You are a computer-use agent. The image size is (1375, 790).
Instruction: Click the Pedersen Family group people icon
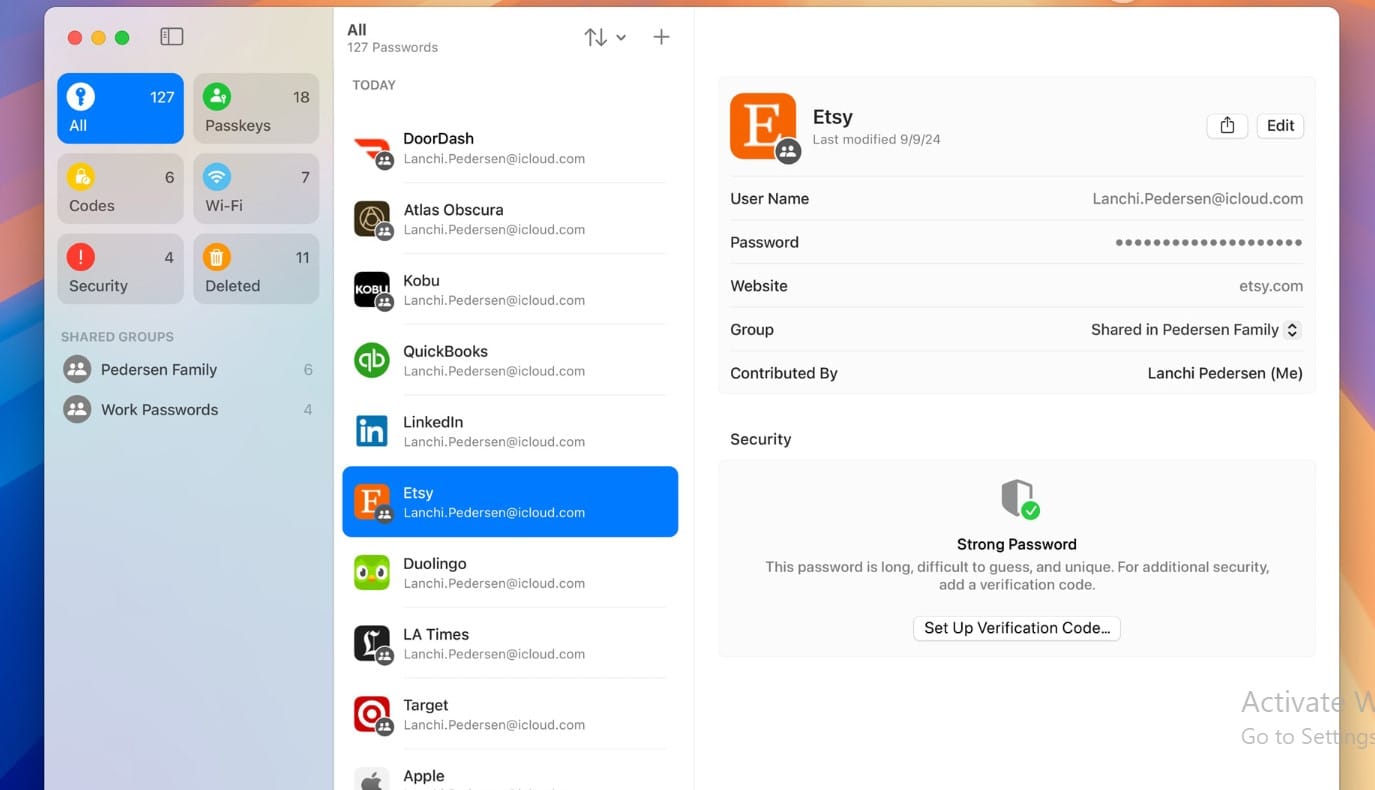point(77,369)
